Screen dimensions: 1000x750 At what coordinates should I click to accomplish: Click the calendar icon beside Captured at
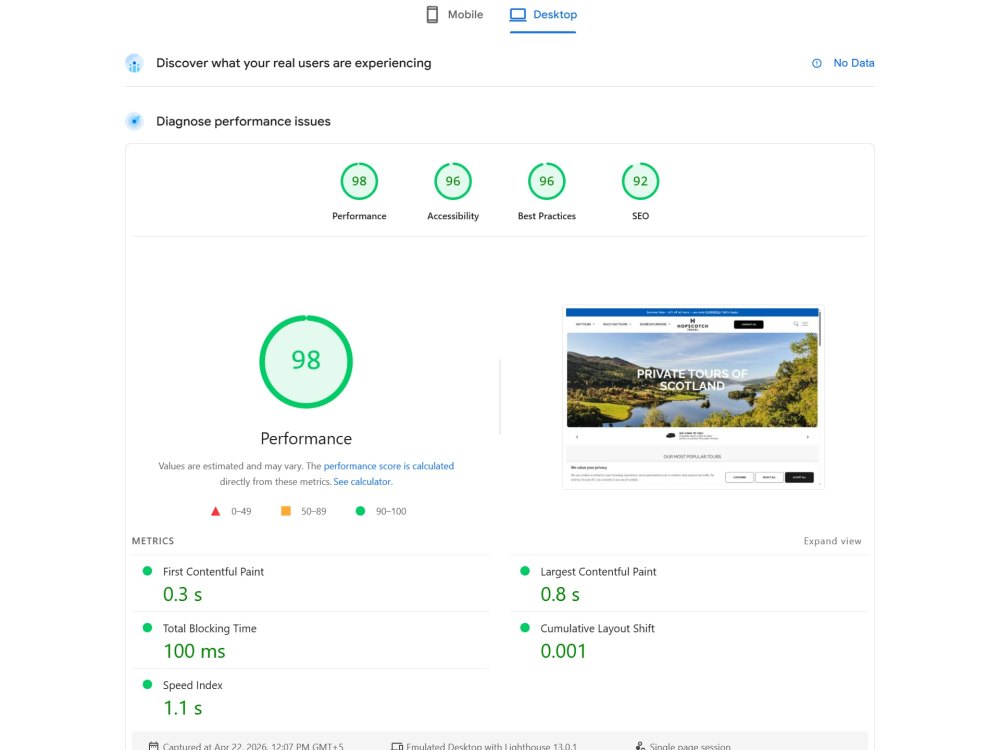153,746
